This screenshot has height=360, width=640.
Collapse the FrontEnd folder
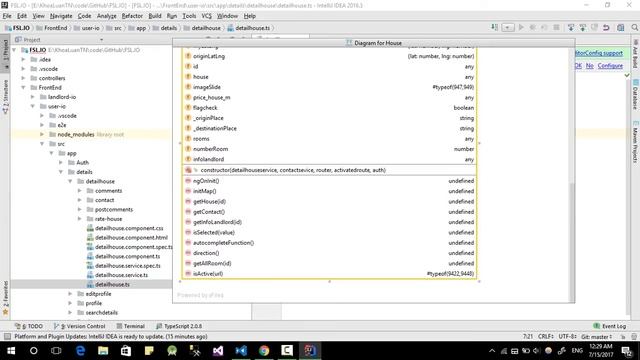click(23, 87)
